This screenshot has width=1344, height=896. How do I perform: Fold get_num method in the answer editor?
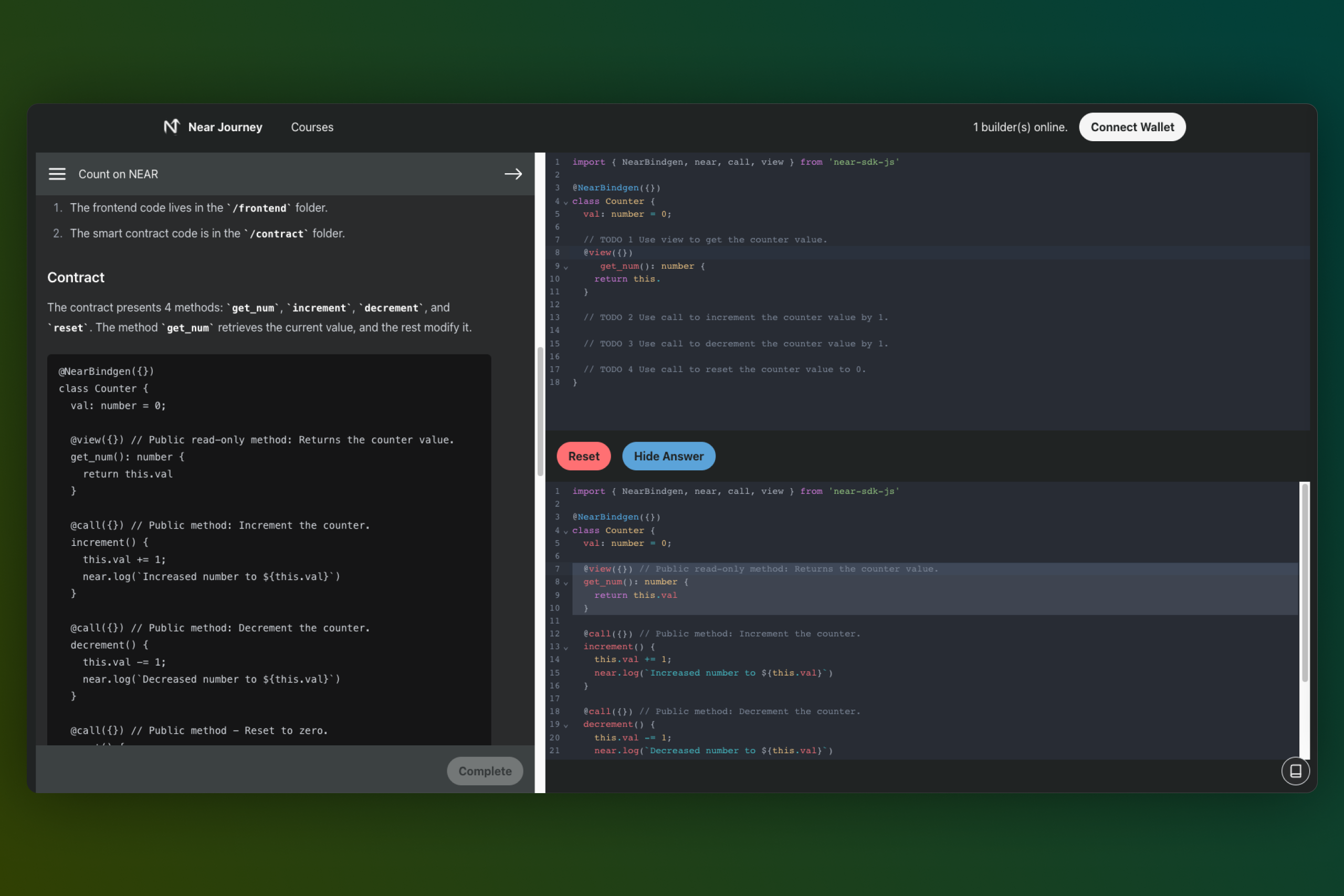click(x=566, y=583)
